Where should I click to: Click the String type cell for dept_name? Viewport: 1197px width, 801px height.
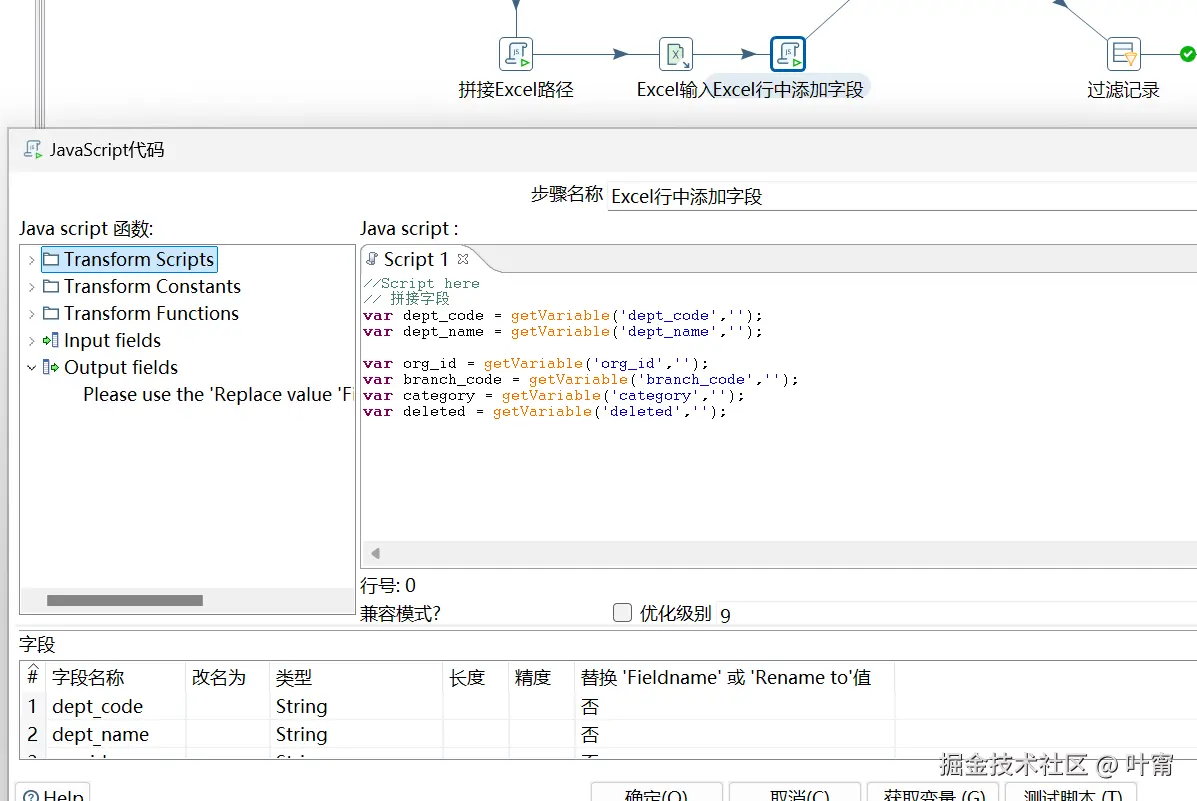[x=356, y=734]
